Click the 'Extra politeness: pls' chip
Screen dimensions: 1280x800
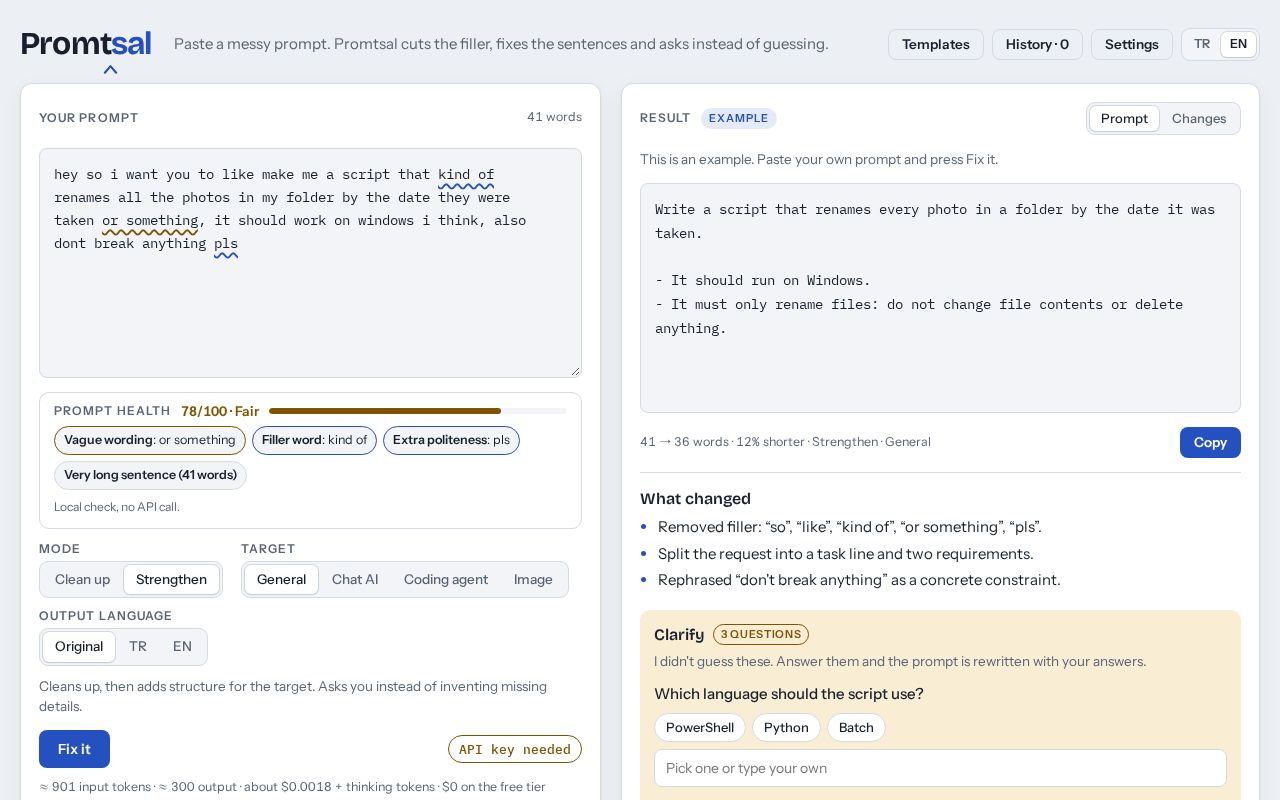(451, 440)
